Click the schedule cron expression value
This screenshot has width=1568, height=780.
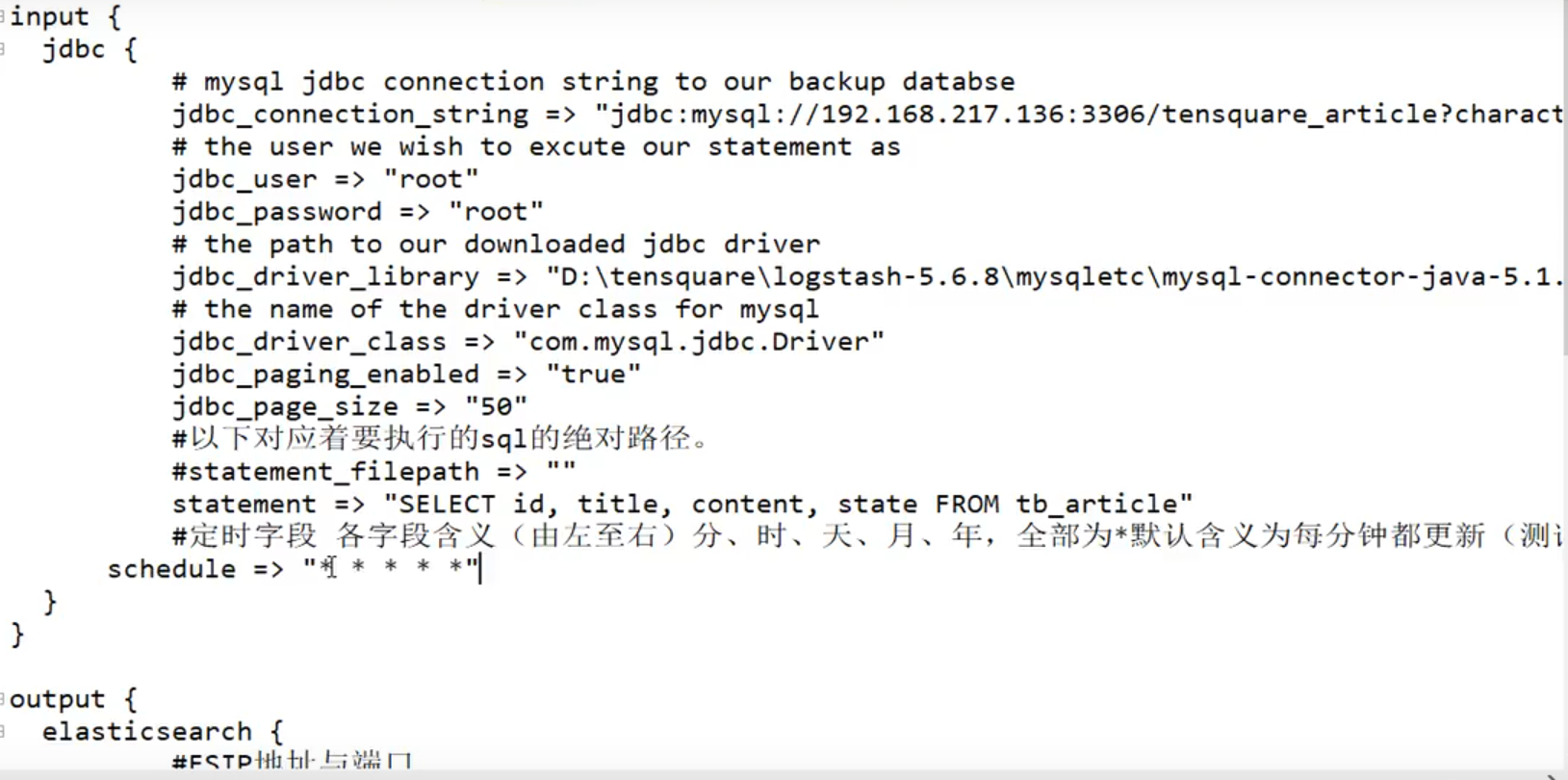pos(391,569)
